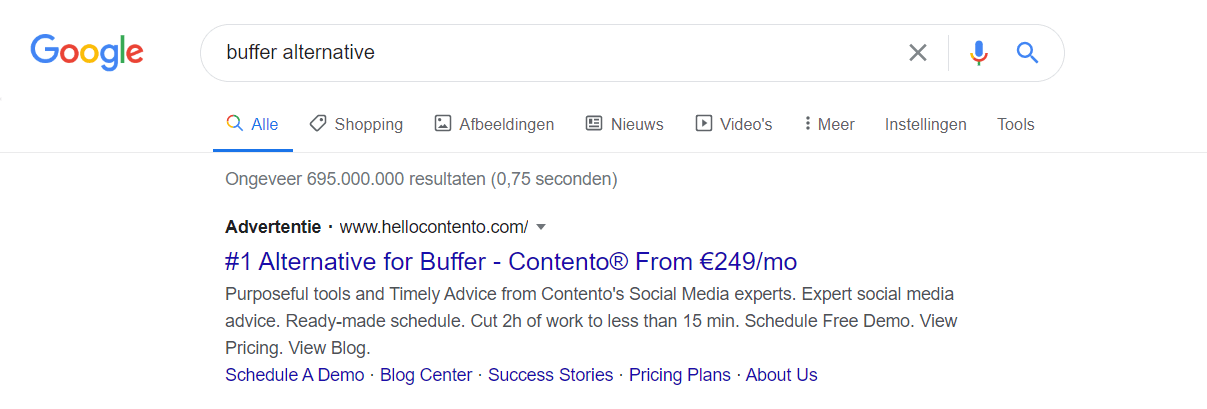Start voice search with microphone icon

979,52
